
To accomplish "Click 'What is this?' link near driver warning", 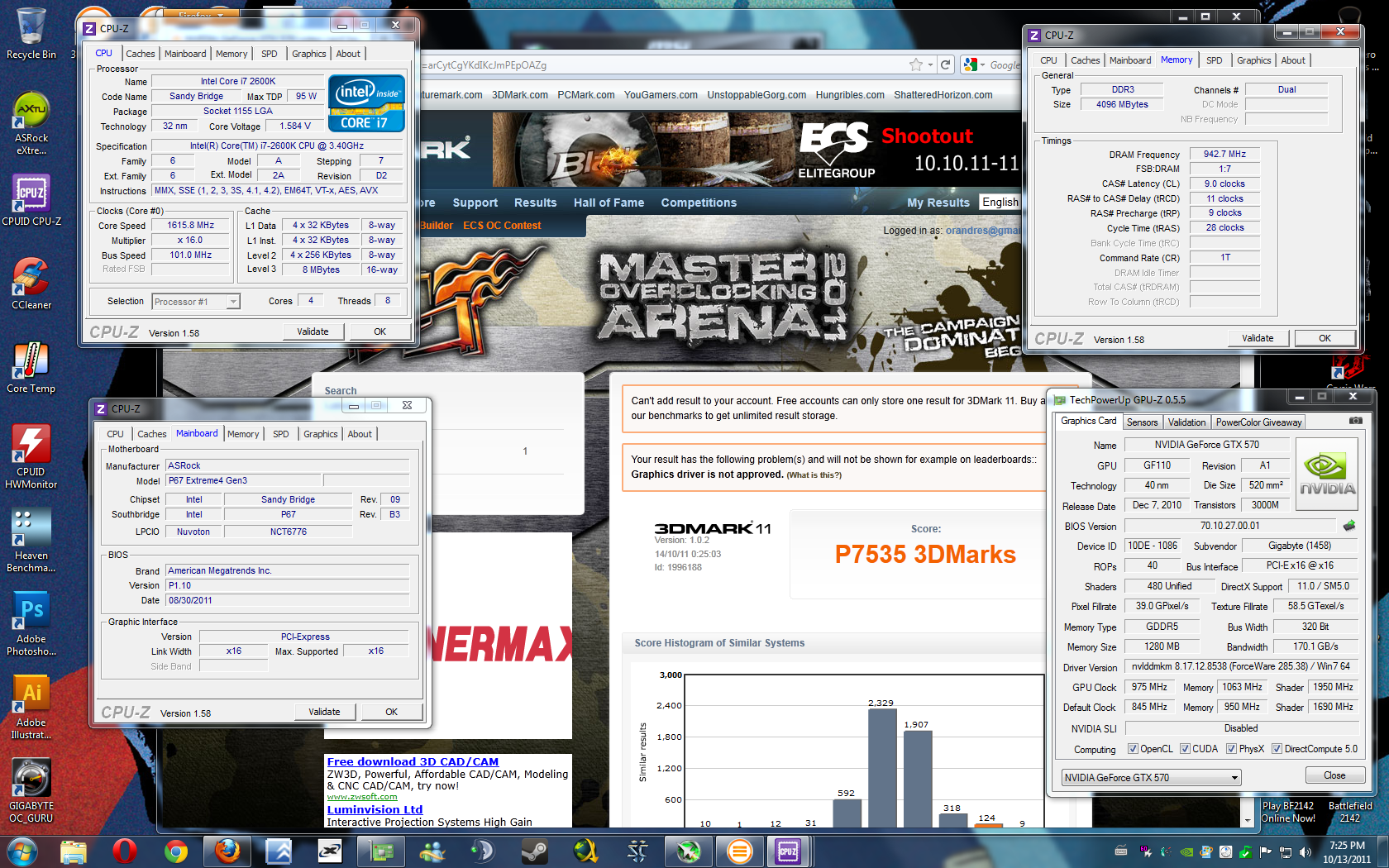I will [x=814, y=475].
